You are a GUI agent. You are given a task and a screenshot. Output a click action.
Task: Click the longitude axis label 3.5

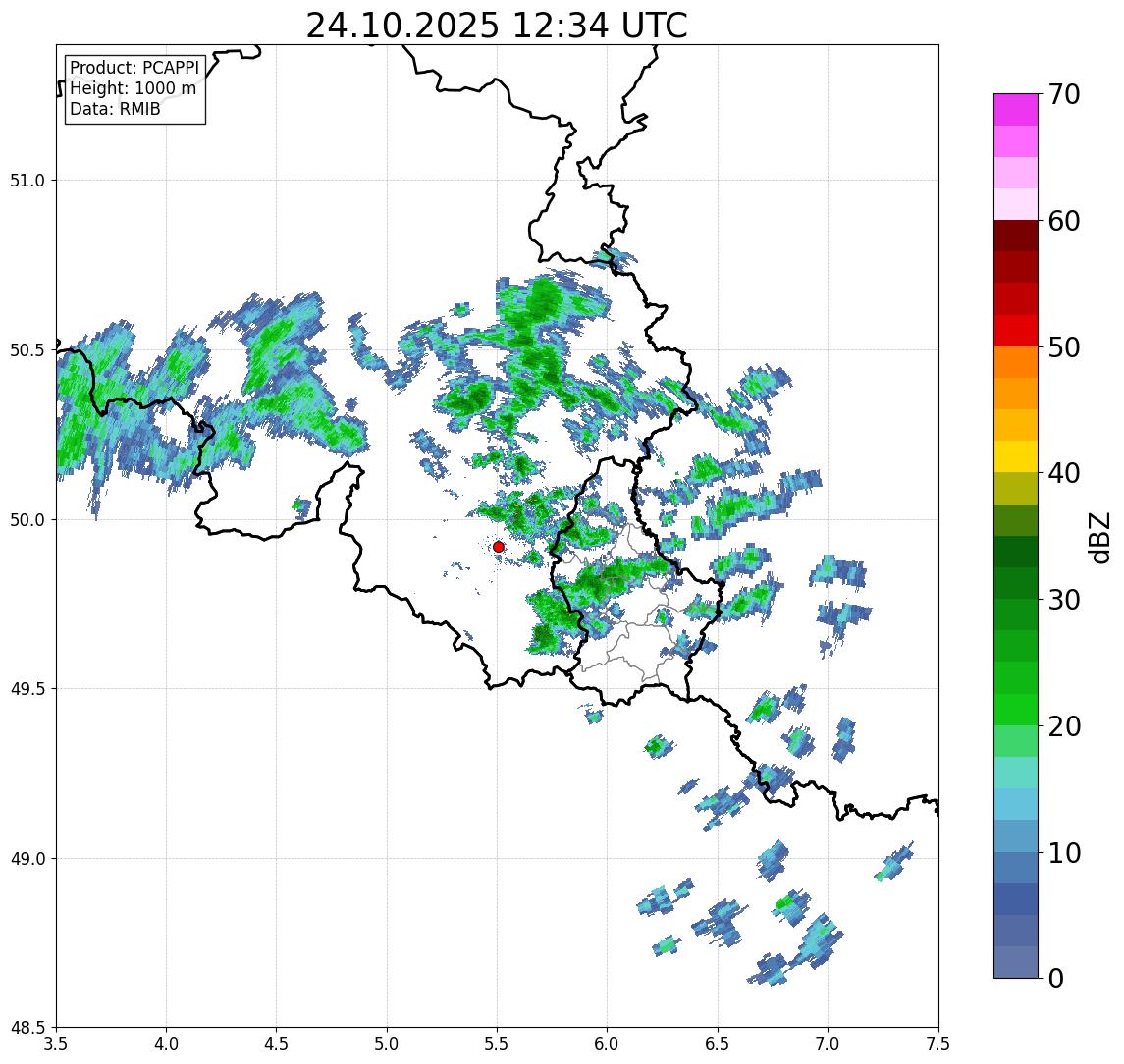56,1044
